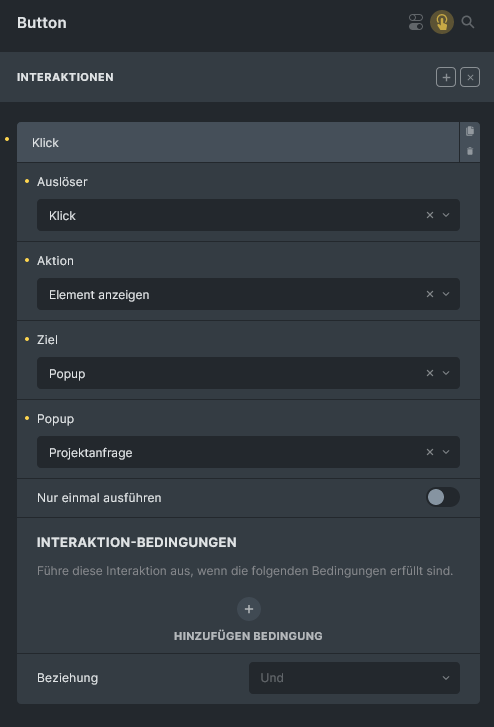Click the Hinzufügen Bedingung label
The image size is (494, 727).
pos(248,636)
